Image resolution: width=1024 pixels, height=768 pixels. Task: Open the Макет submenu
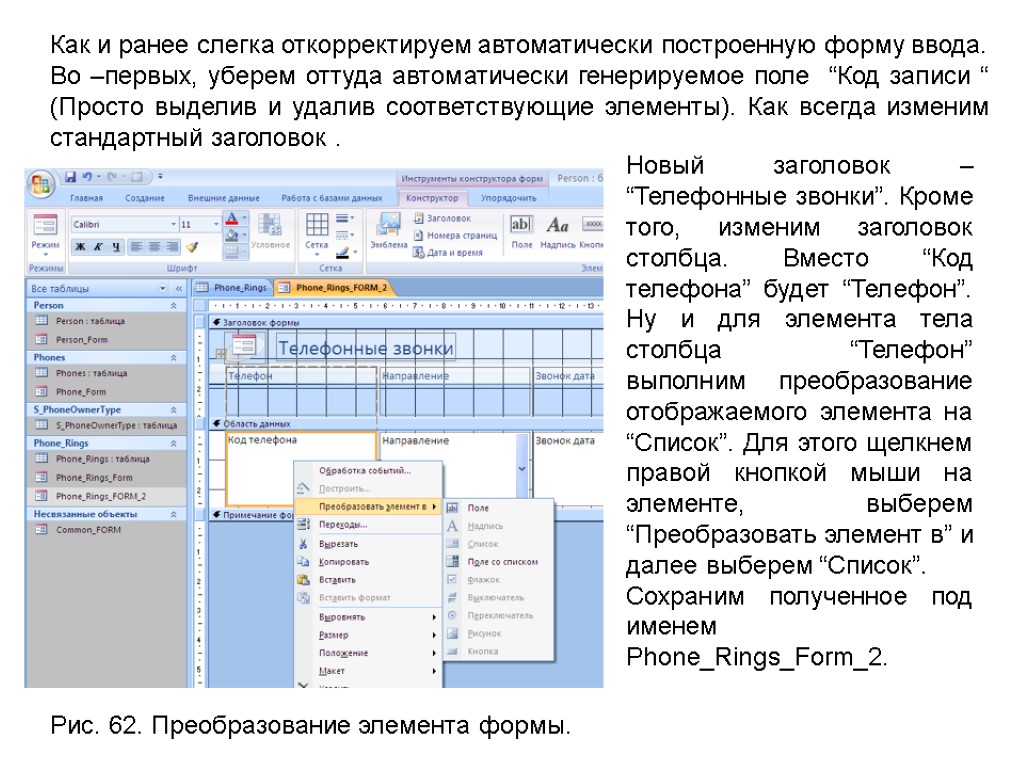(368, 671)
